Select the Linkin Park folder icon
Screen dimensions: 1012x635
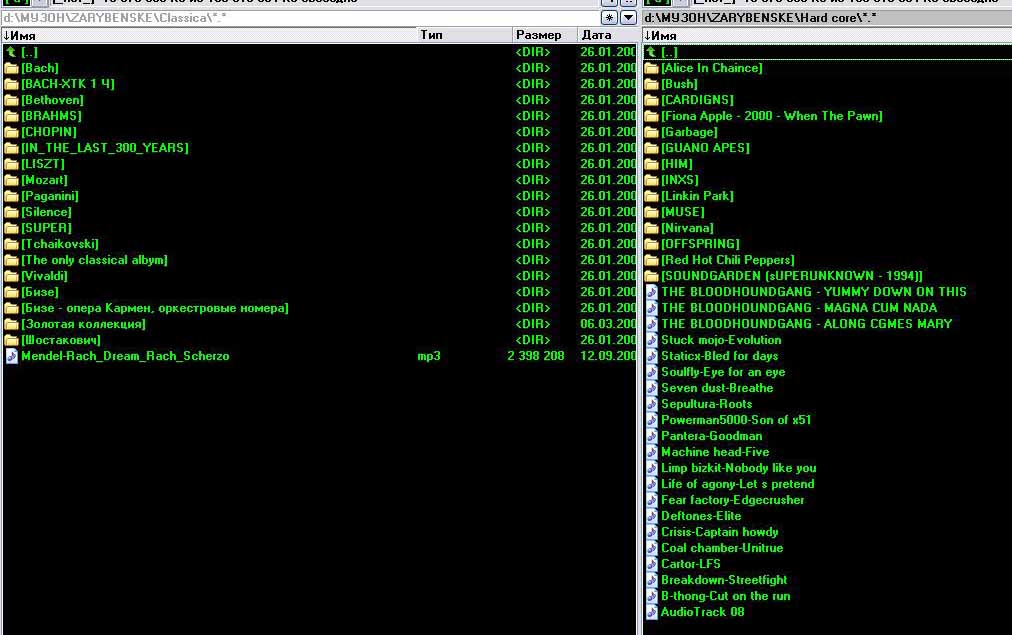[651, 196]
